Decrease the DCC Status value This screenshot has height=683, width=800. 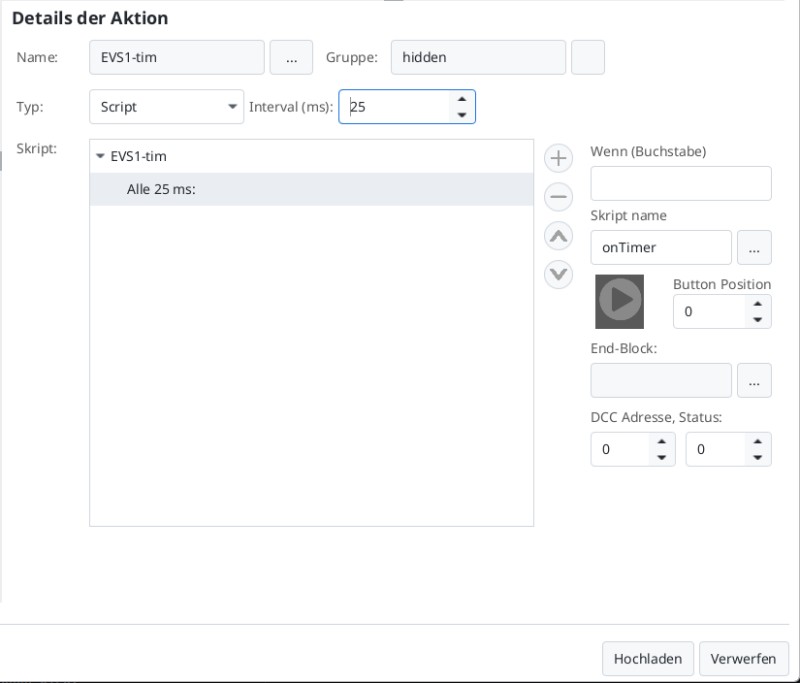coord(758,457)
